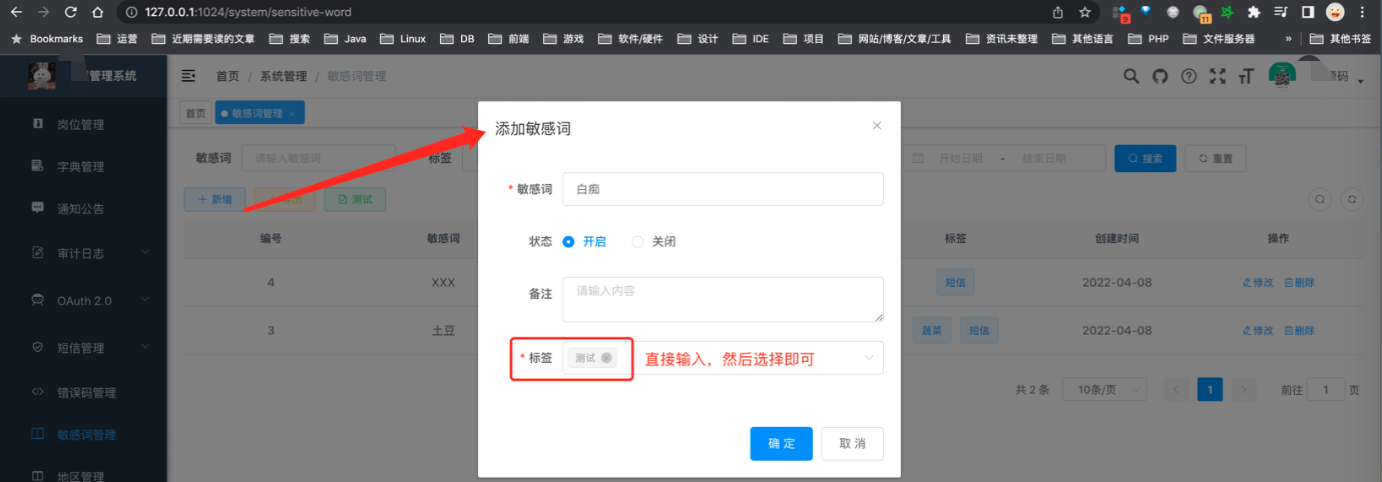
Task: Click the extension icon with orange 11 badge
Action: point(1201,13)
